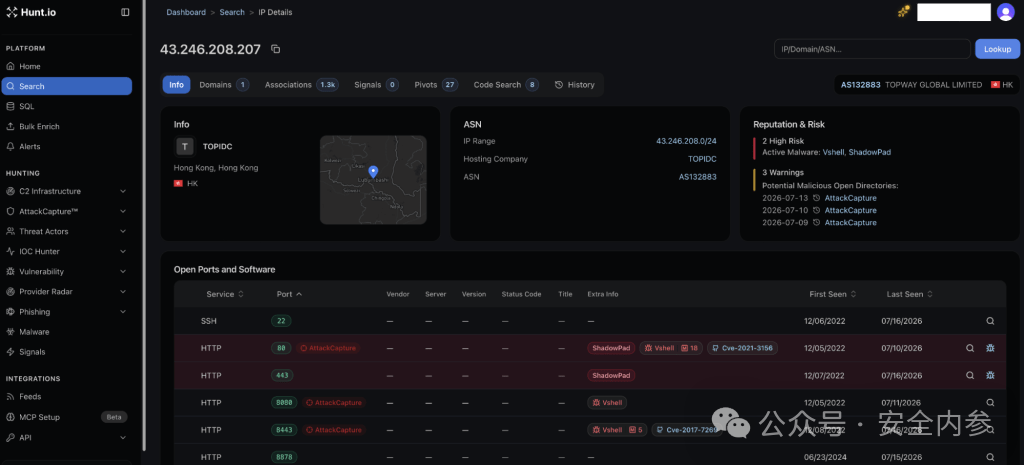Click the Lookup button
The image size is (1024, 465).
point(997,49)
